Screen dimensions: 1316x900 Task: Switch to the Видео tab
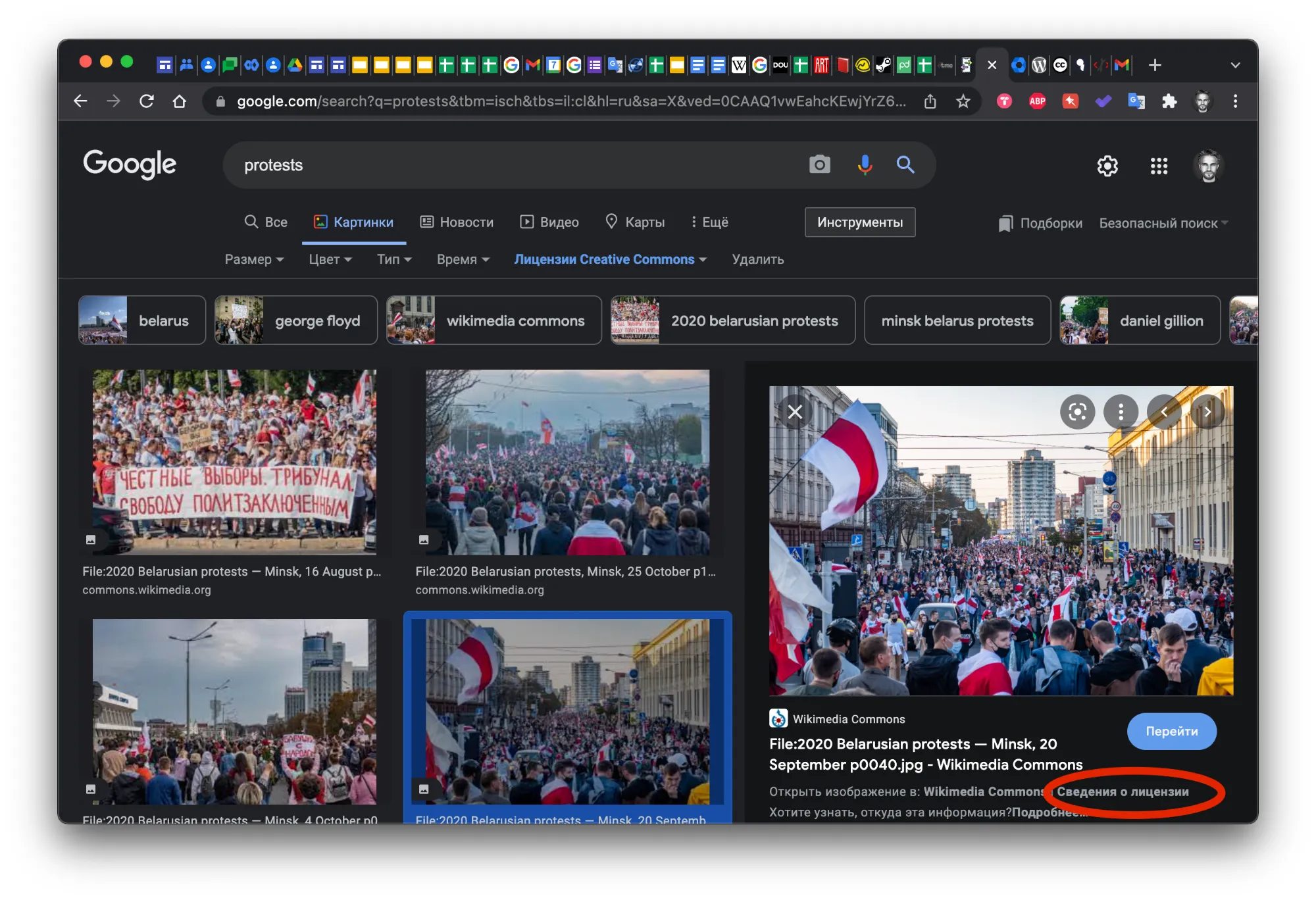549,222
